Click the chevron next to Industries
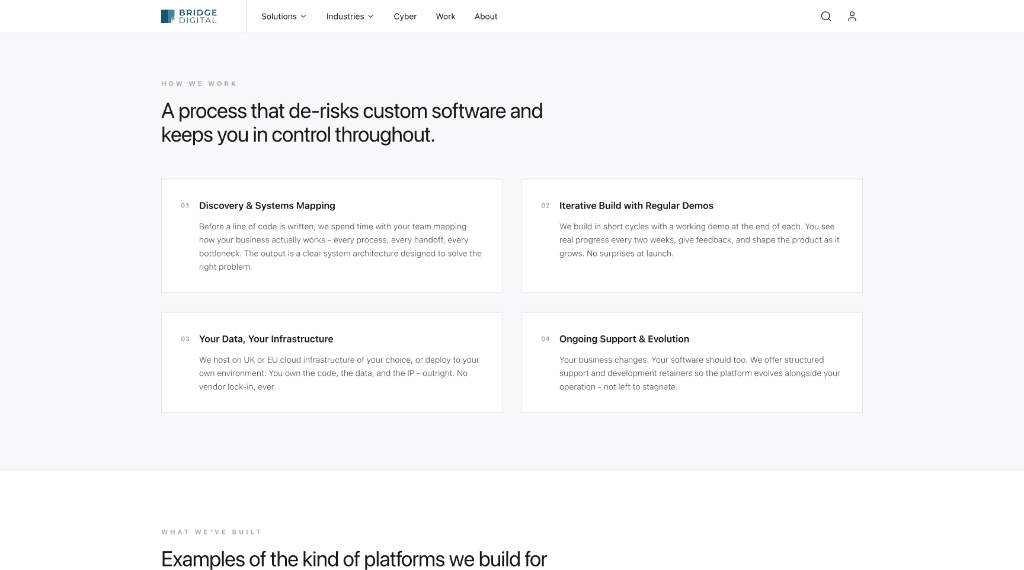This screenshot has height=570, width=1024. point(370,16)
